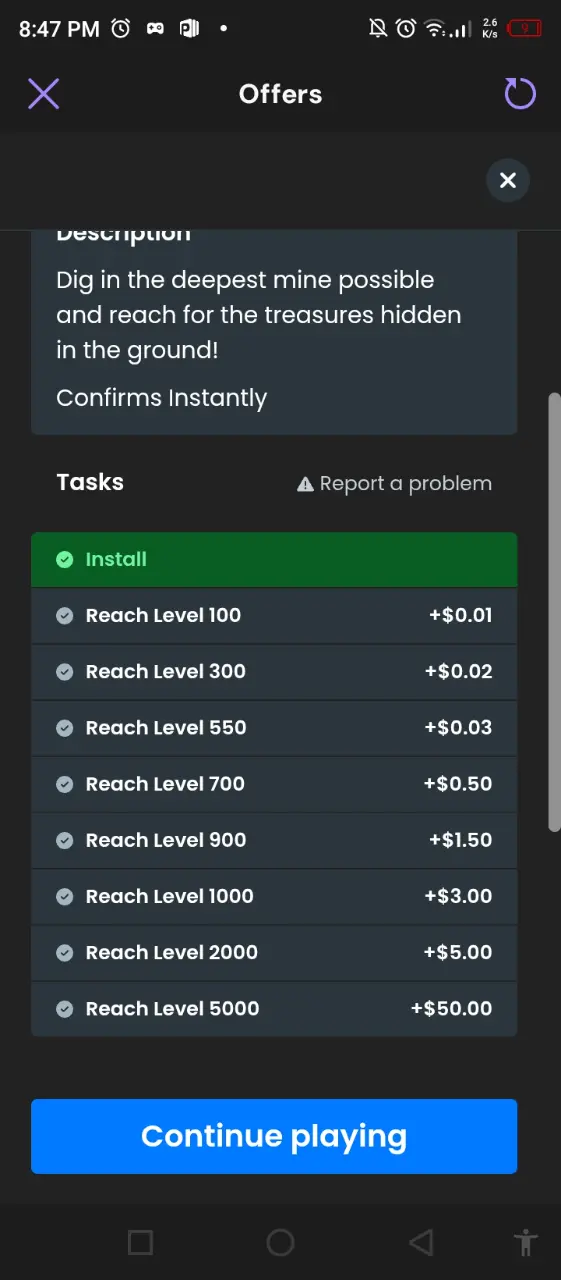Tap the +$50.00 reward amount

tap(452, 1008)
